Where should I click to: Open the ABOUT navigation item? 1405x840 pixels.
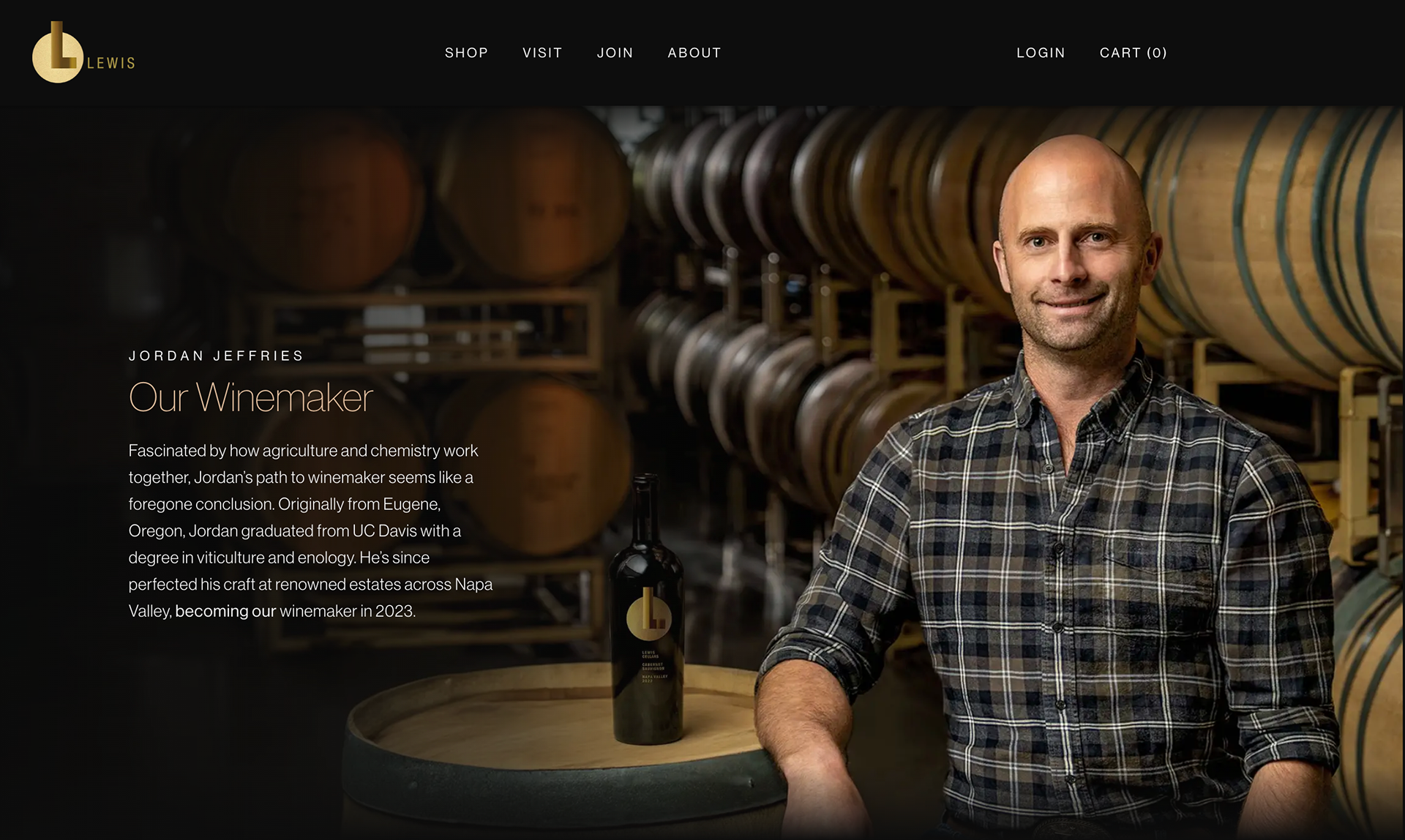(694, 53)
